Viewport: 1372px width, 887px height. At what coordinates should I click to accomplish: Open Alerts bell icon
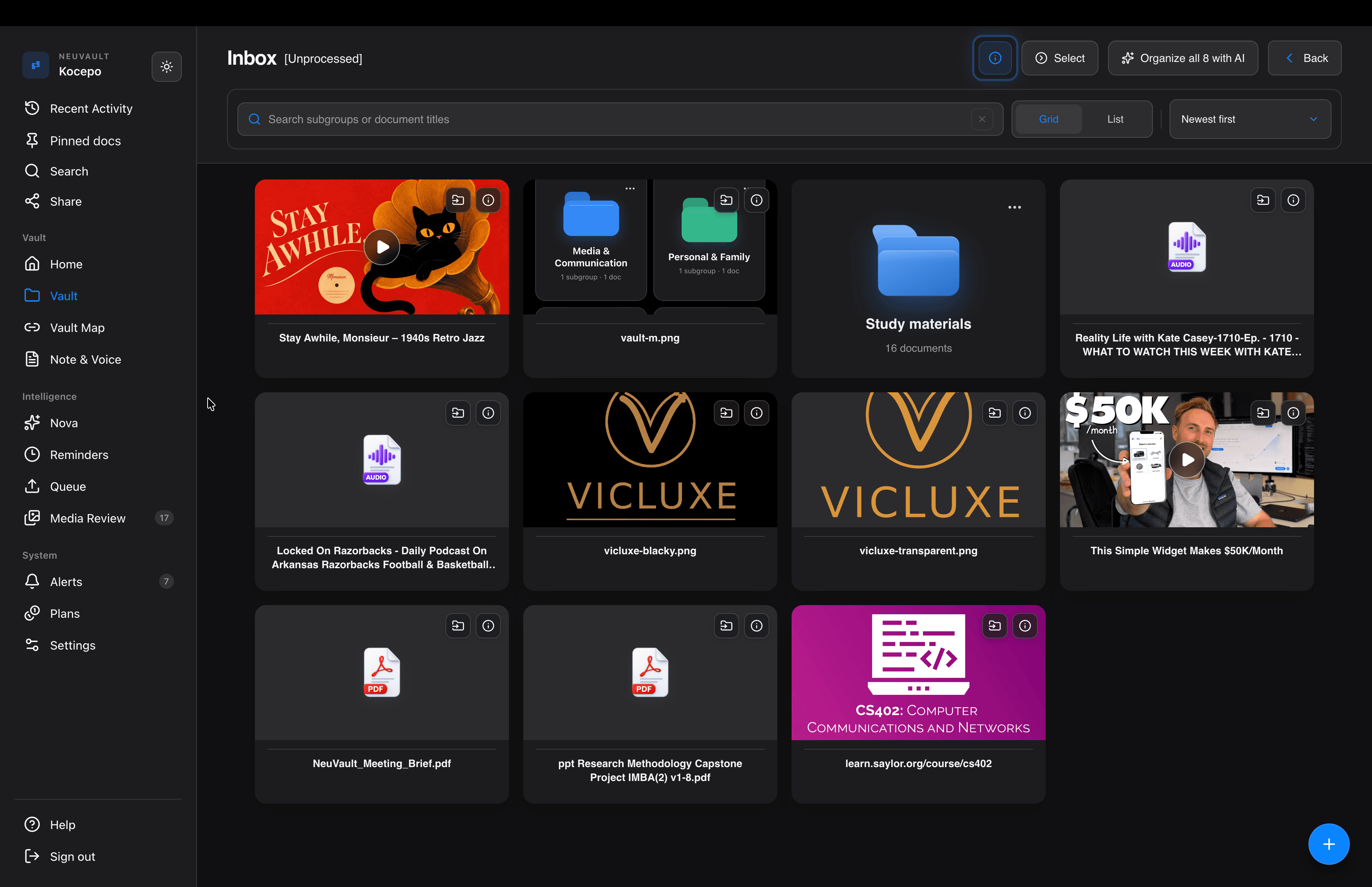tap(32, 581)
